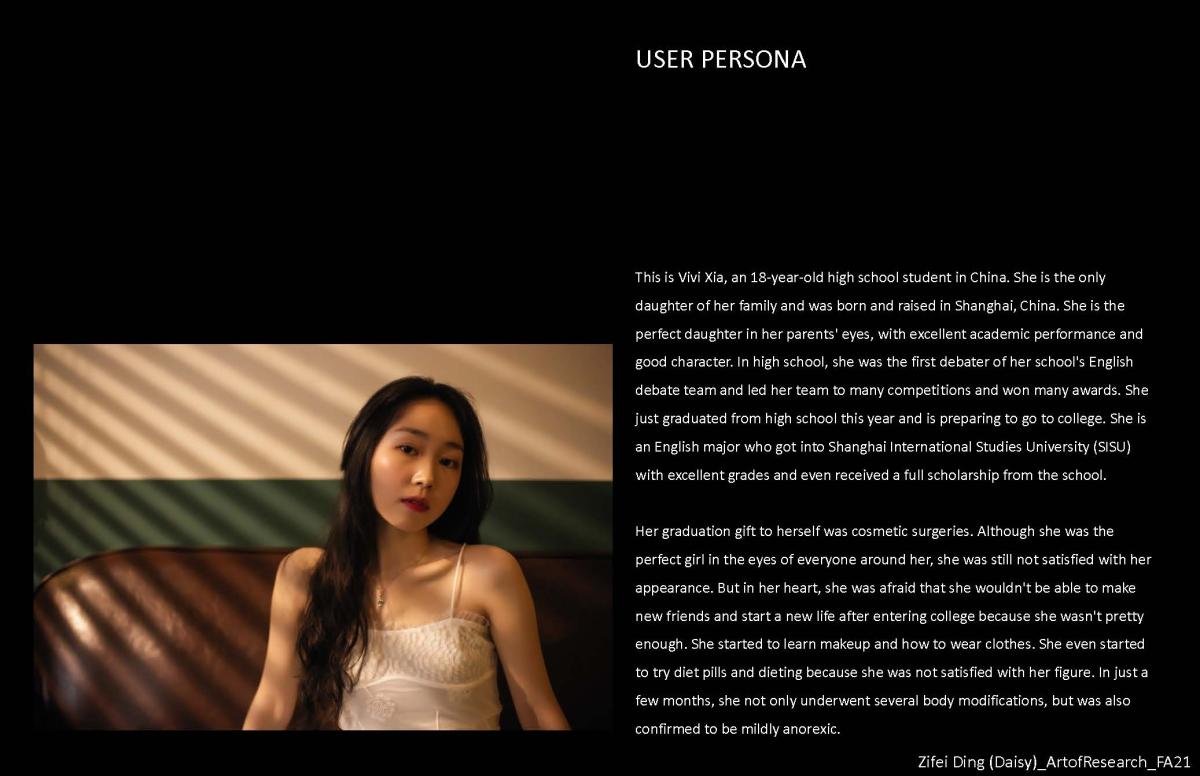Click the name Vivi Xia in the text
Viewport: 1200px width, 776px height.
pos(688,277)
